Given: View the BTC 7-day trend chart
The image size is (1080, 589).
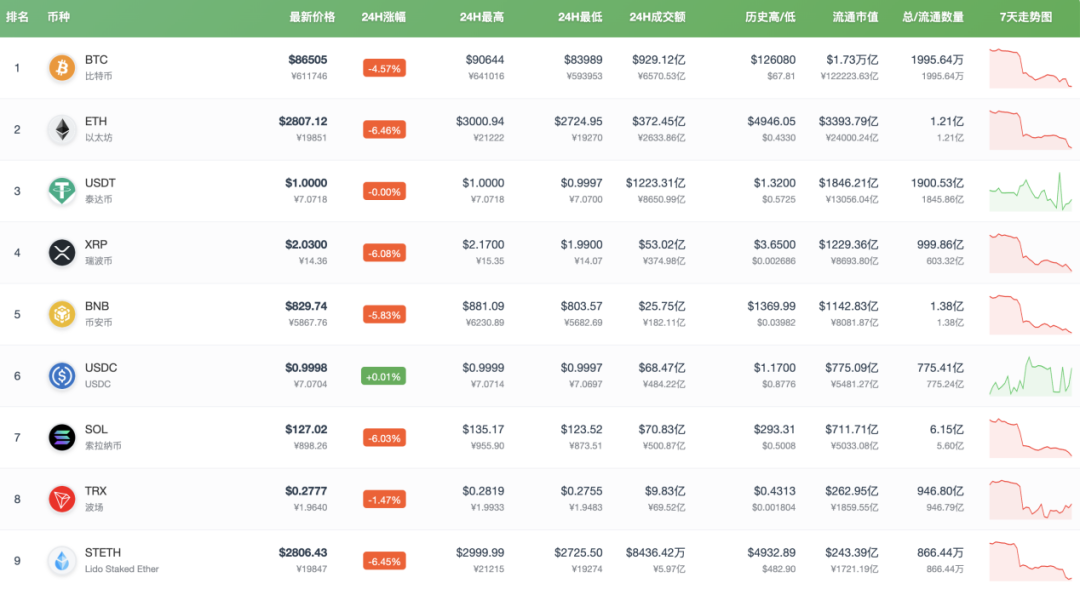Looking at the screenshot, I should tap(1030, 68).
